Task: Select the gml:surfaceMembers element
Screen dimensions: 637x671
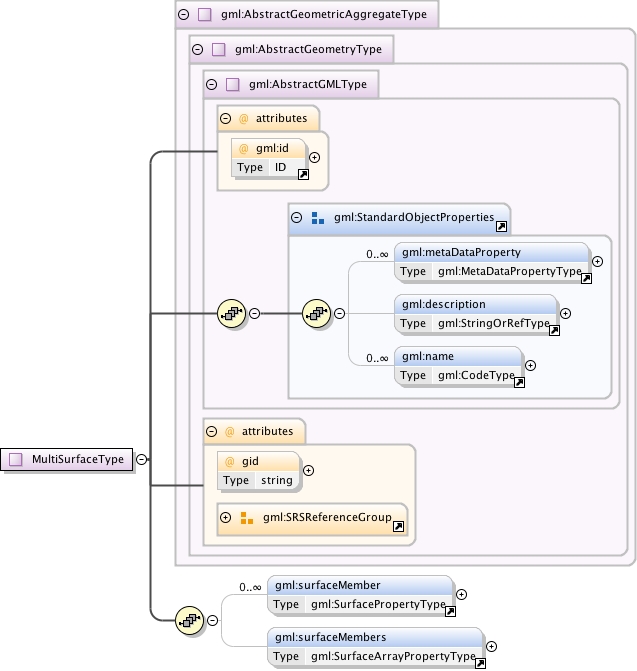Action: pos(375,646)
